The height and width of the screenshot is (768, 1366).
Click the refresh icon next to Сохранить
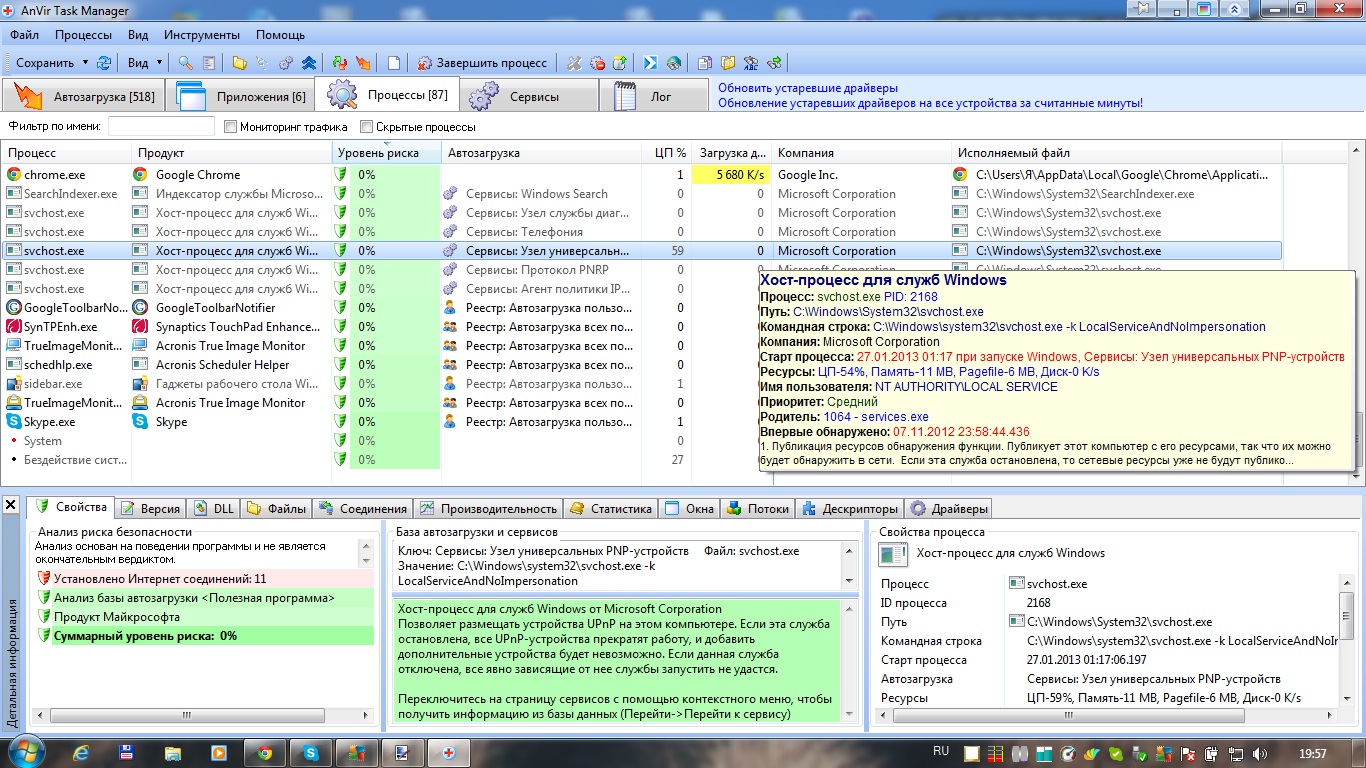[104, 63]
